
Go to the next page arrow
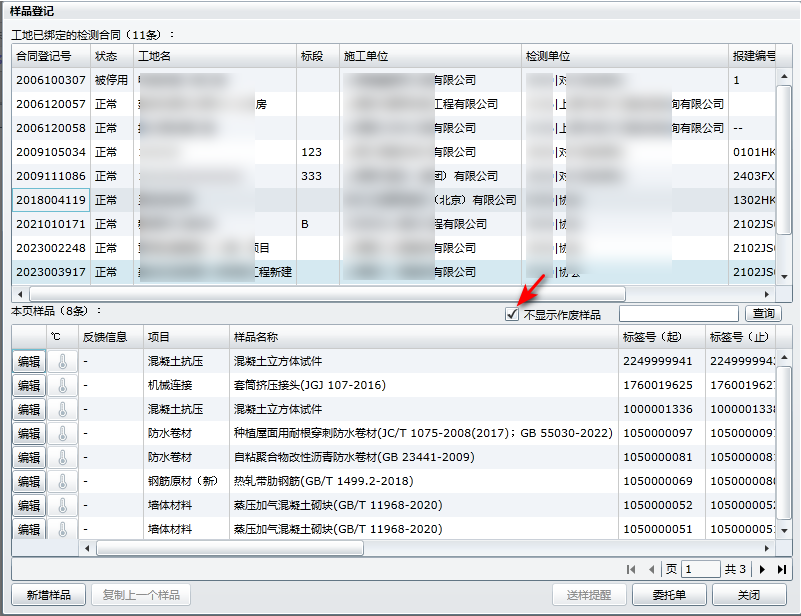(762, 569)
